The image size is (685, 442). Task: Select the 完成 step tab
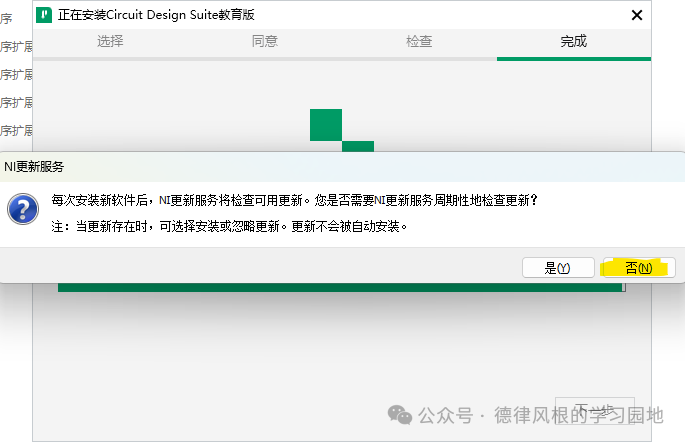click(x=574, y=41)
